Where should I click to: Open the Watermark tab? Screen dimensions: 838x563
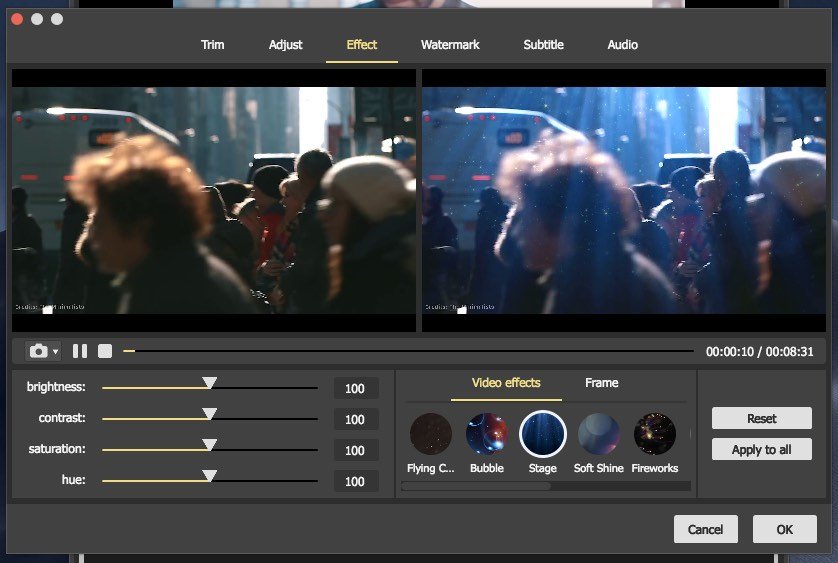pyautogui.click(x=450, y=45)
